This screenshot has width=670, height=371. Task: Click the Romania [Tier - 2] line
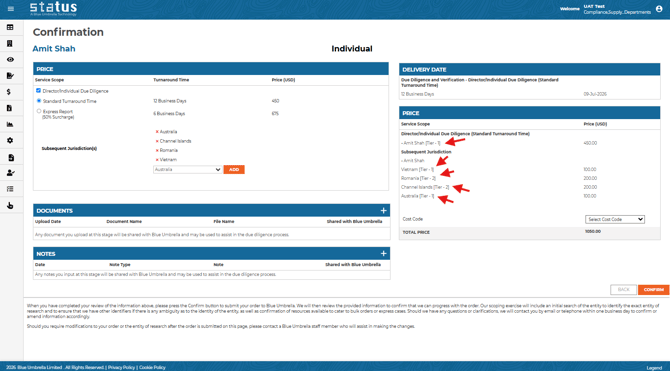point(418,178)
